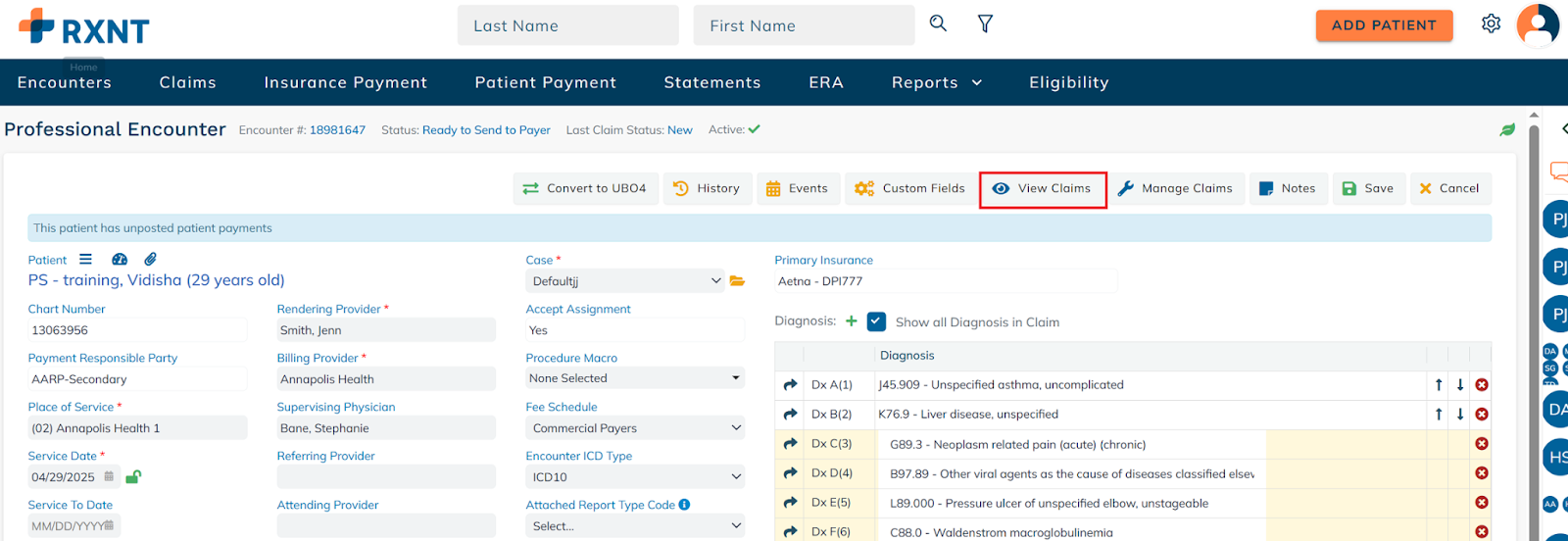Screen dimensions: 1568x541
Task: Click the paperclip attachment icon beside Patient
Action: pos(150,260)
